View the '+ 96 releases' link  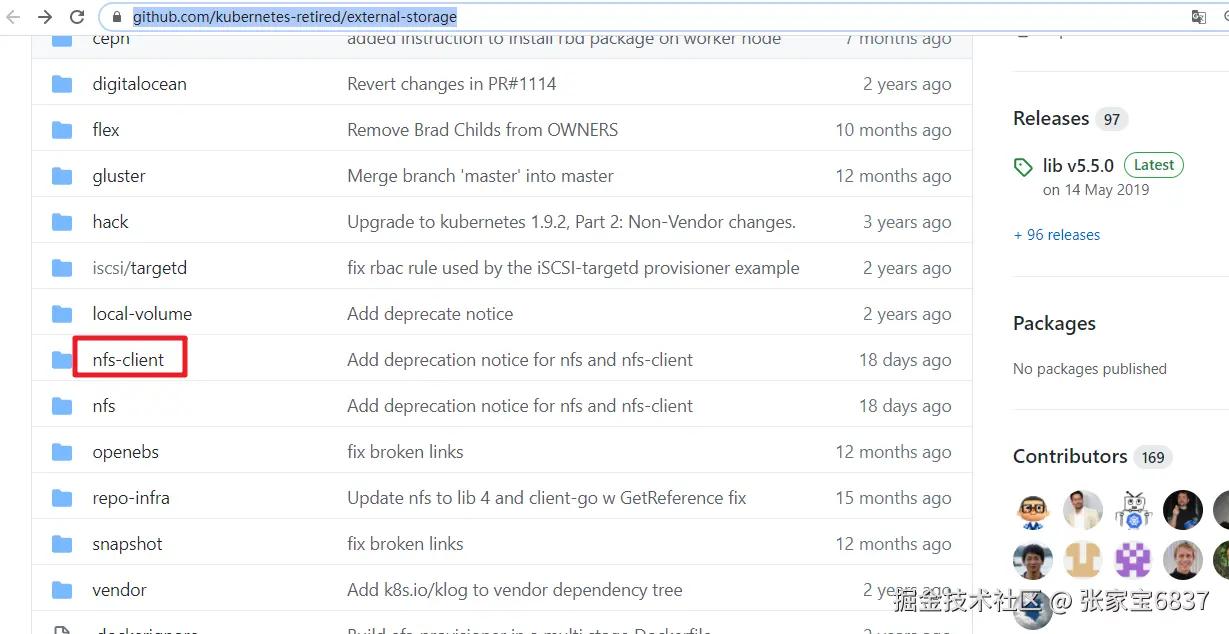pos(1057,235)
